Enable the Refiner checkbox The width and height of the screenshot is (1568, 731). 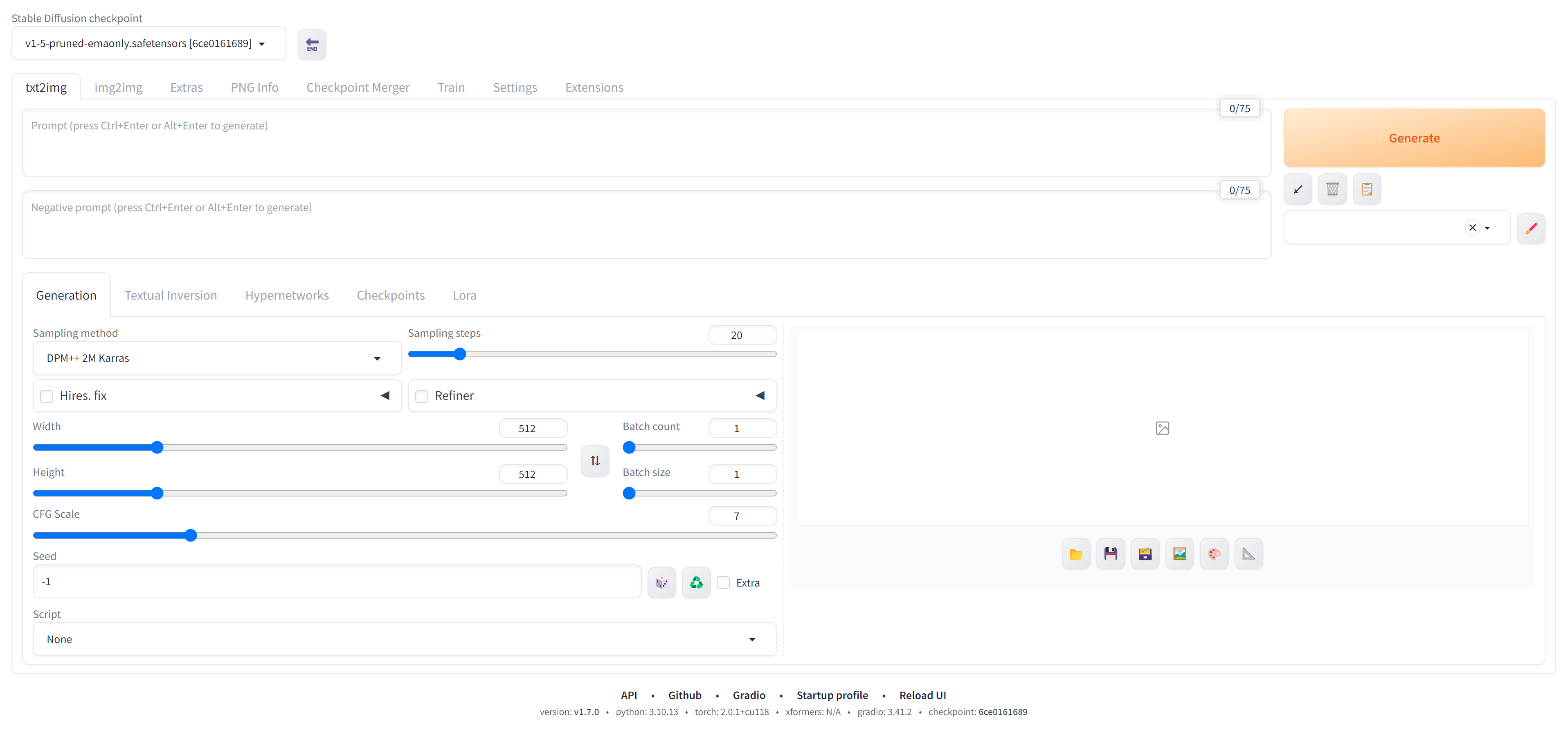[422, 396]
